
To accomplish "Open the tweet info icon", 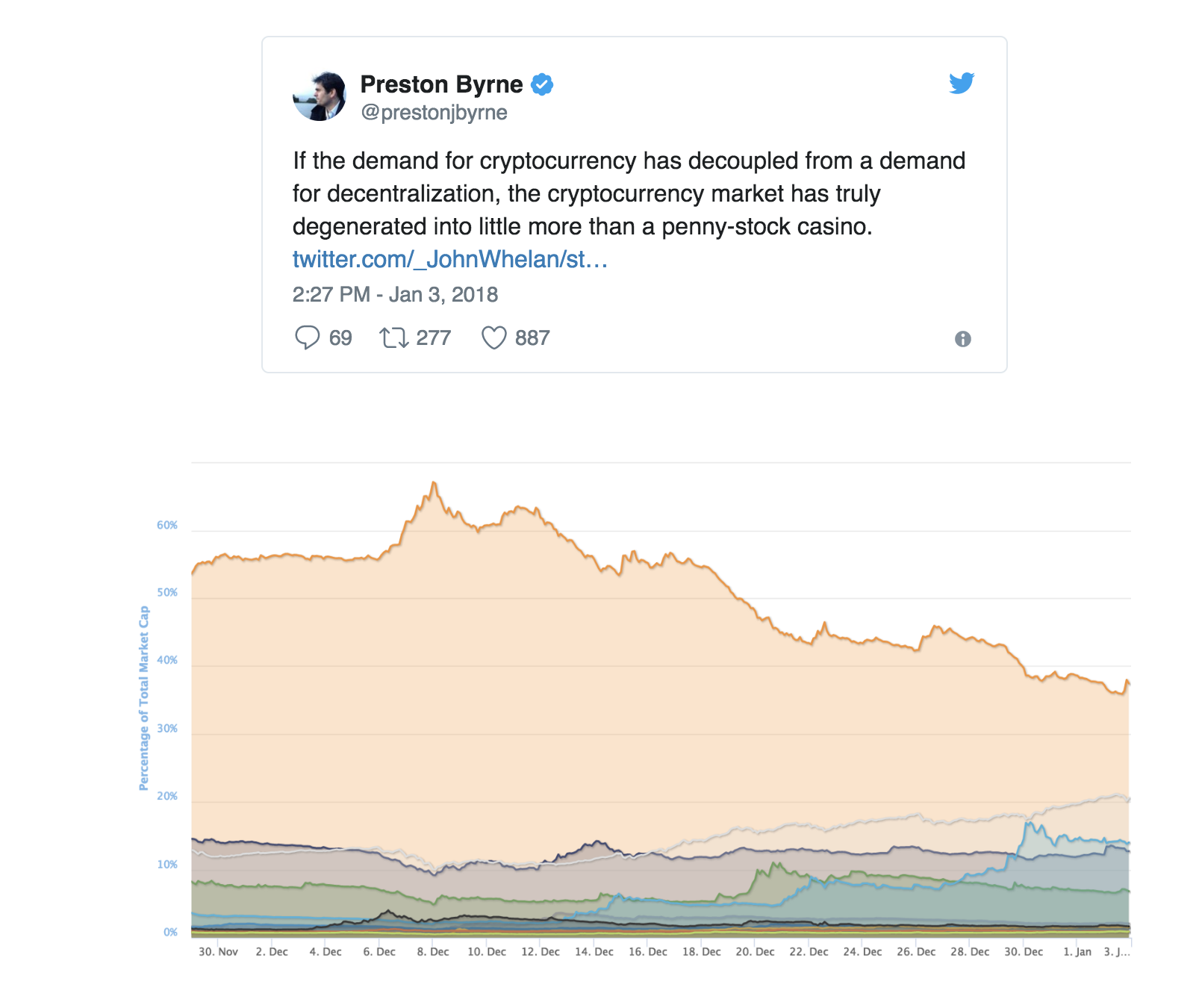I will click(963, 339).
